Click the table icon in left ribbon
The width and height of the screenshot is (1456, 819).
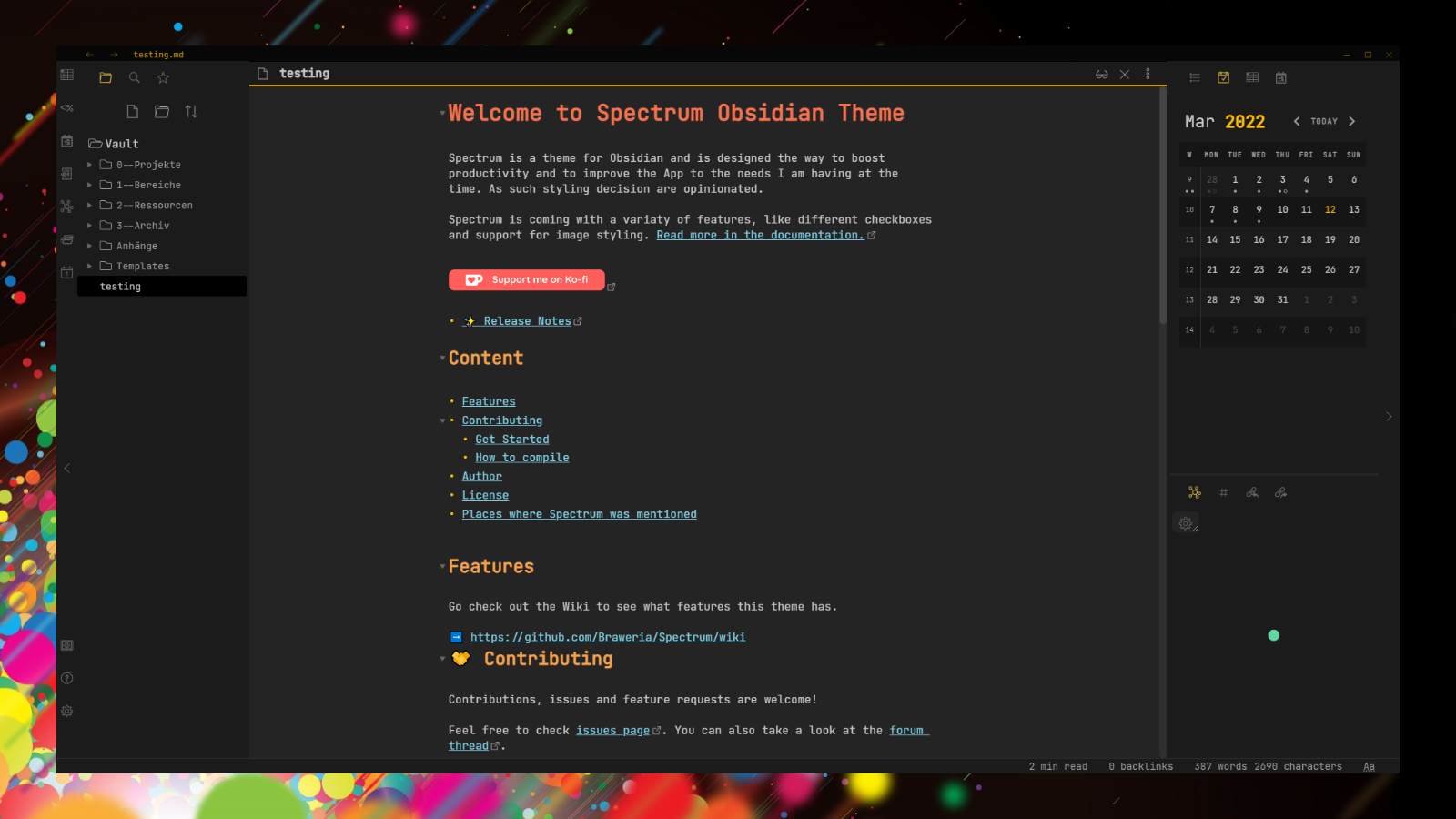pos(67,75)
